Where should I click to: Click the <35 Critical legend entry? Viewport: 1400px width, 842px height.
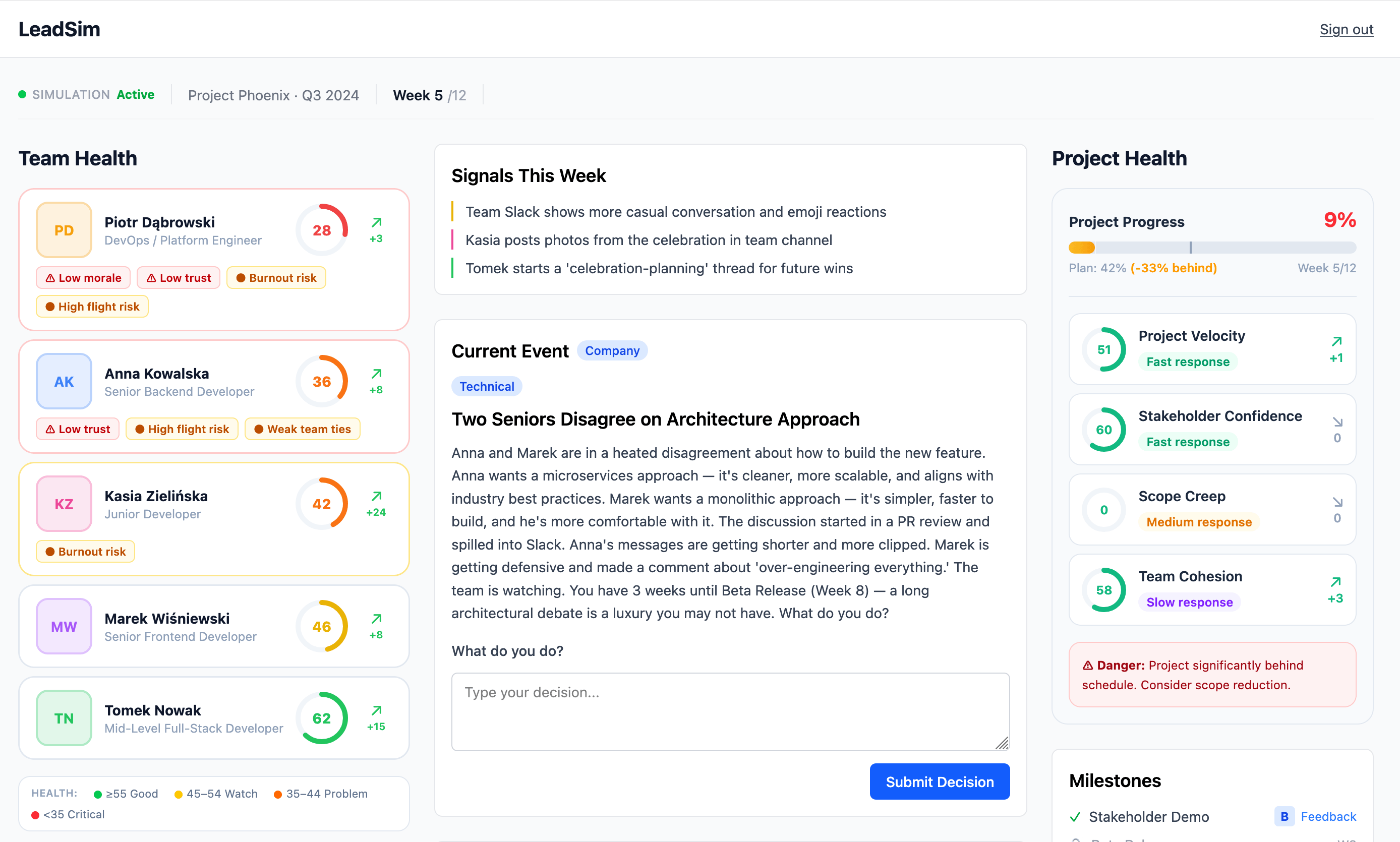[68, 814]
